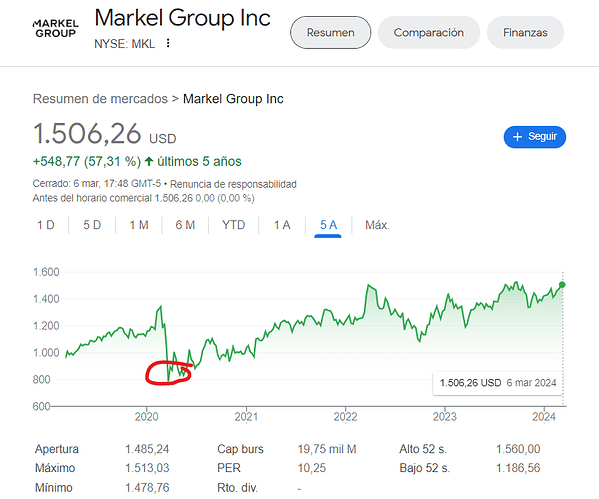Image resolution: width=599 pixels, height=499 pixels.
Task: Click the plus icon on Seguir button
Action: [x=517, y=137]
